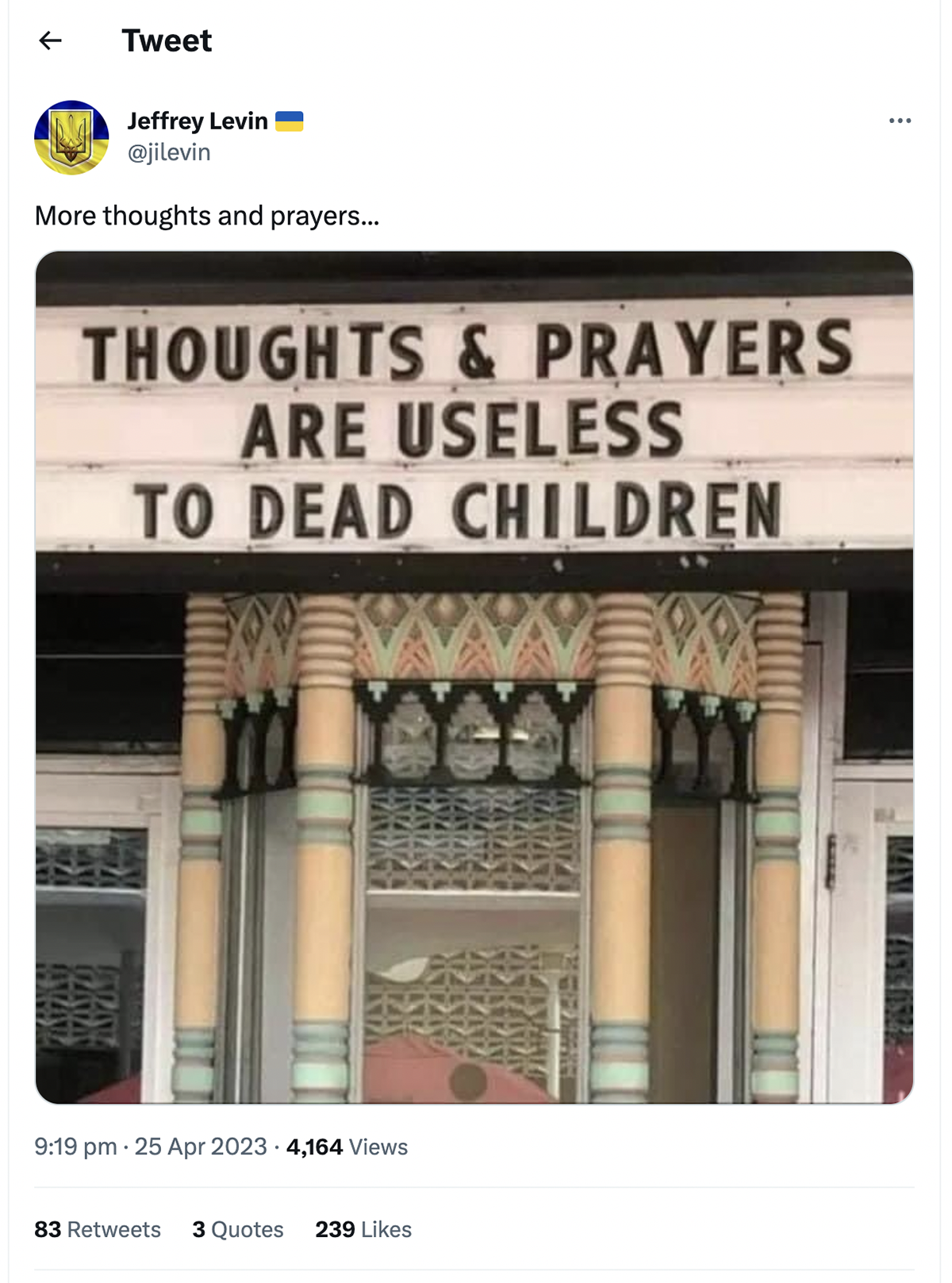Click the 'ARE USELESS' line in image
The image size is (952, 1283).
463,430
